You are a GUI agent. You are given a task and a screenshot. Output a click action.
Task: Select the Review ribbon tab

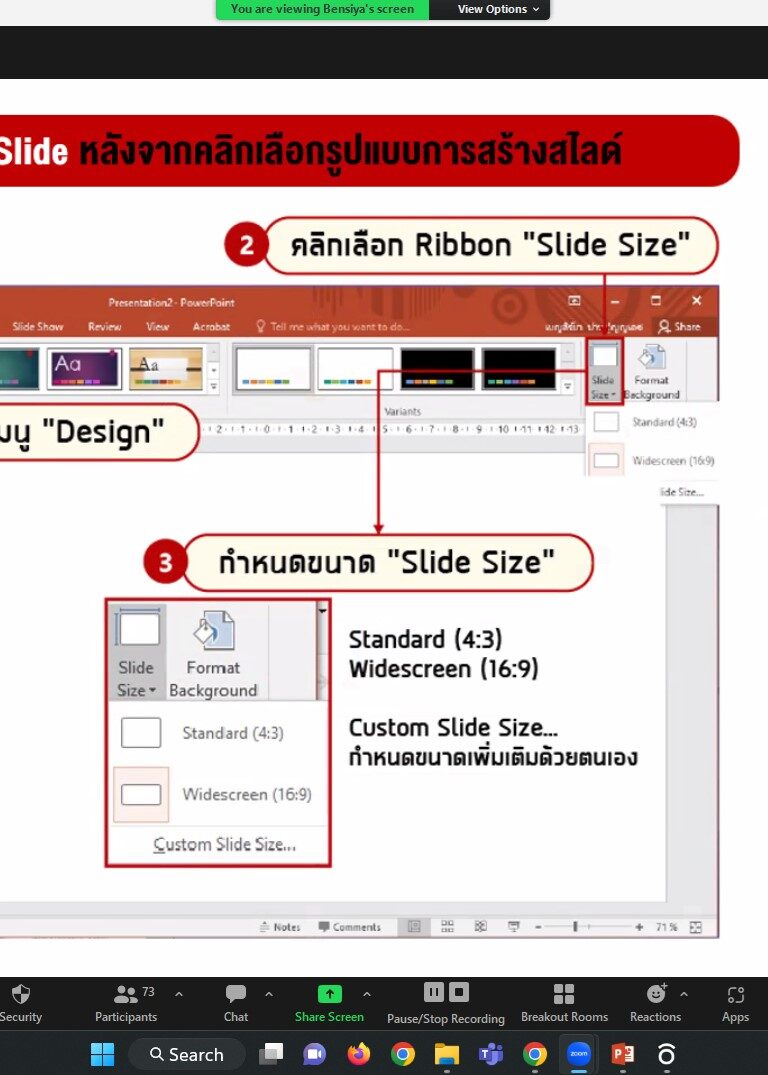click(104, 326)
